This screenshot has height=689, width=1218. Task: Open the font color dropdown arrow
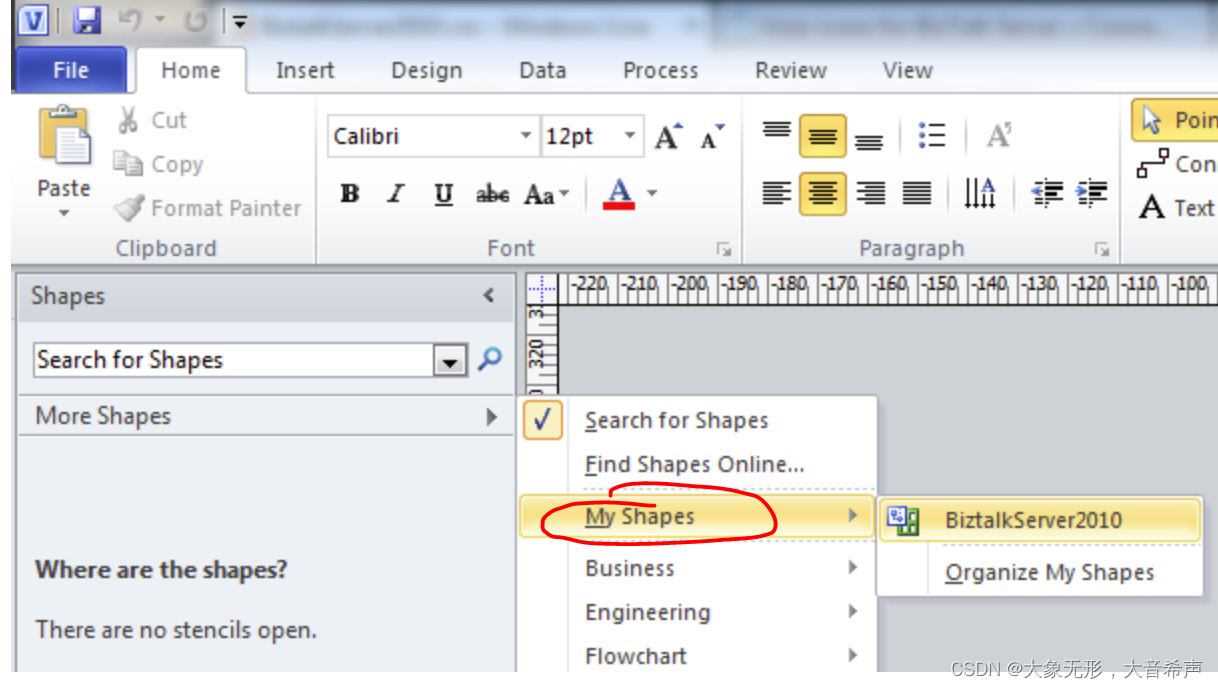click(x=652, y=193)
